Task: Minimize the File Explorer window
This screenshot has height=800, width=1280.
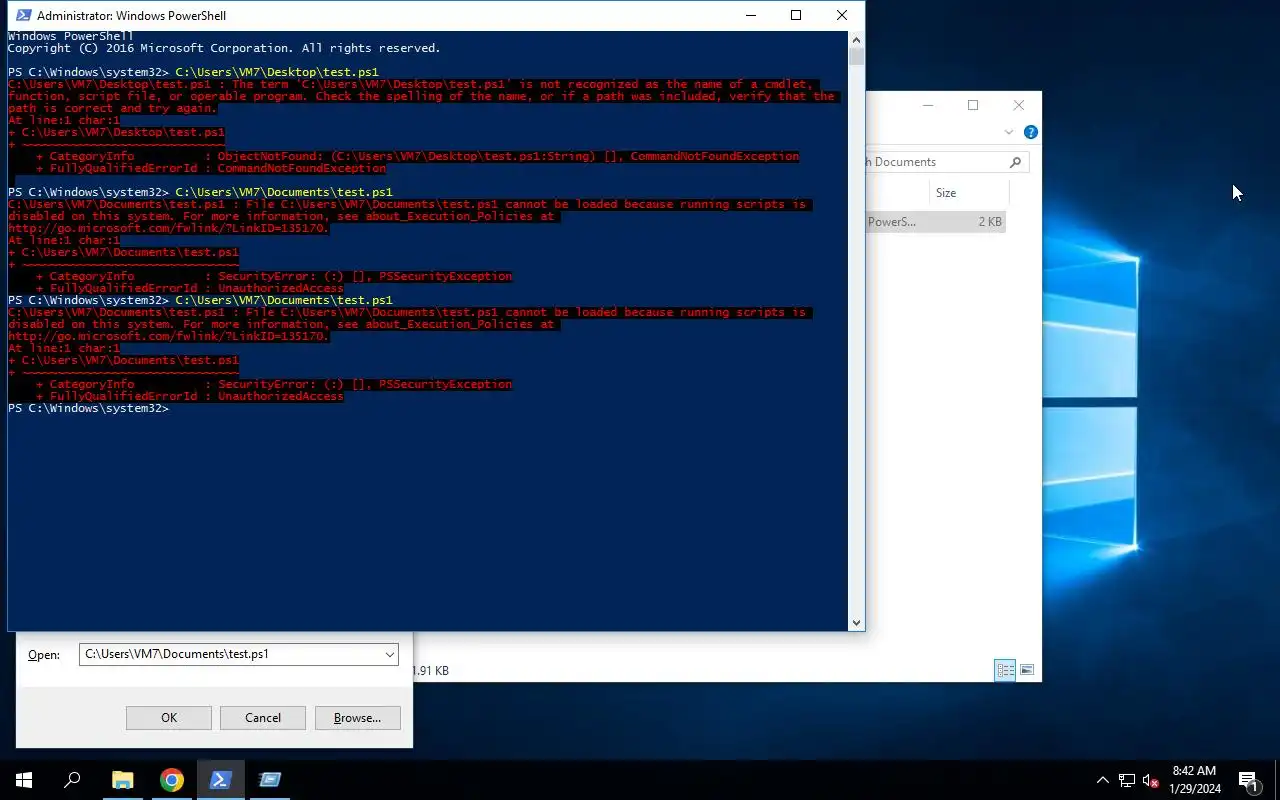Action: pos(928,105)
